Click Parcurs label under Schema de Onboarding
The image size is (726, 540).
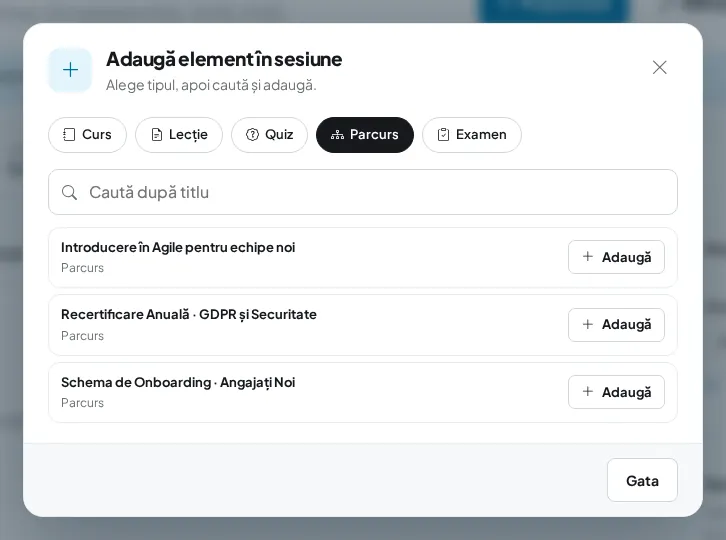(82, 403)
